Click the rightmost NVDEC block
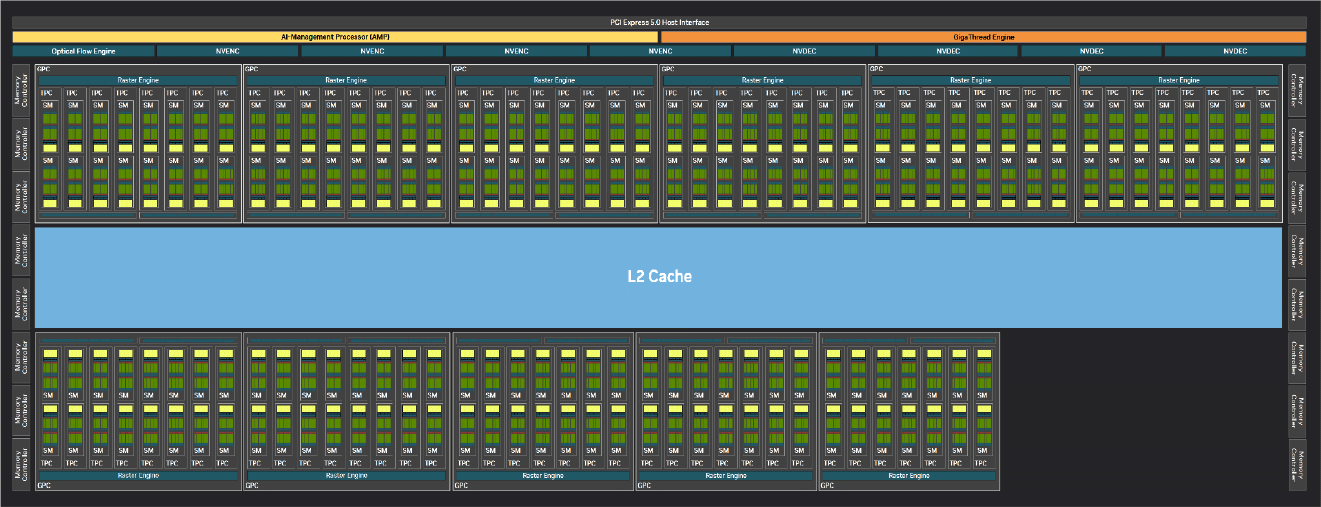Viewport: 1321px width, 507px height. click(x=1235, y=50)
